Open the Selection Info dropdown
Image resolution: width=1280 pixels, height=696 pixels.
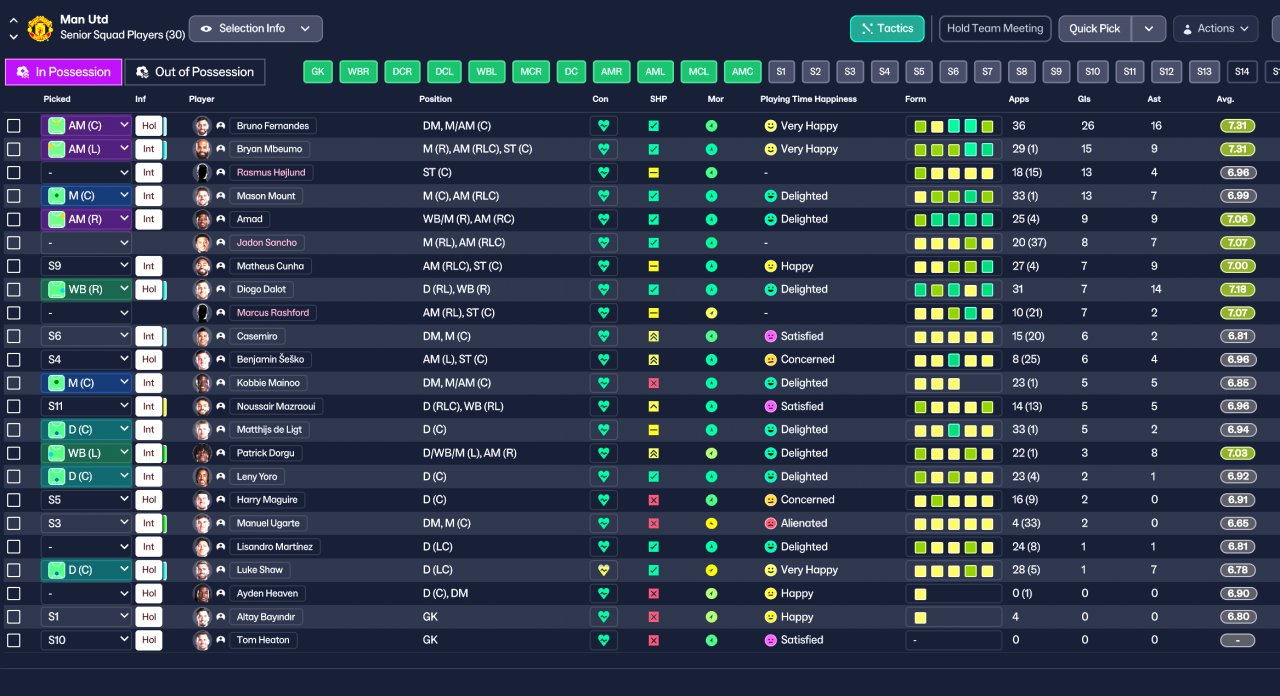tap(255, 29)
